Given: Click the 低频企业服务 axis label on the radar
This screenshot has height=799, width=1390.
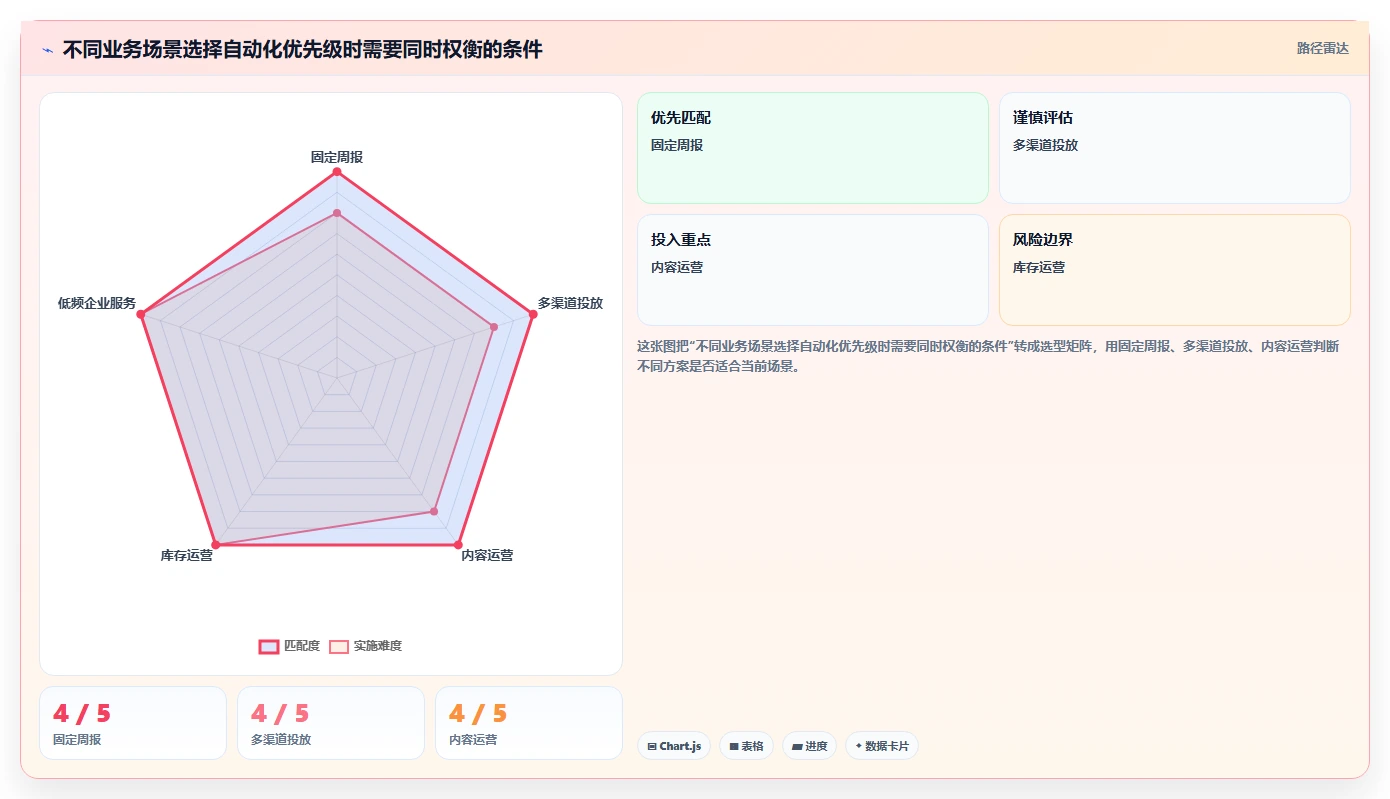Looking at the screenshot, I should click(97, 303).
